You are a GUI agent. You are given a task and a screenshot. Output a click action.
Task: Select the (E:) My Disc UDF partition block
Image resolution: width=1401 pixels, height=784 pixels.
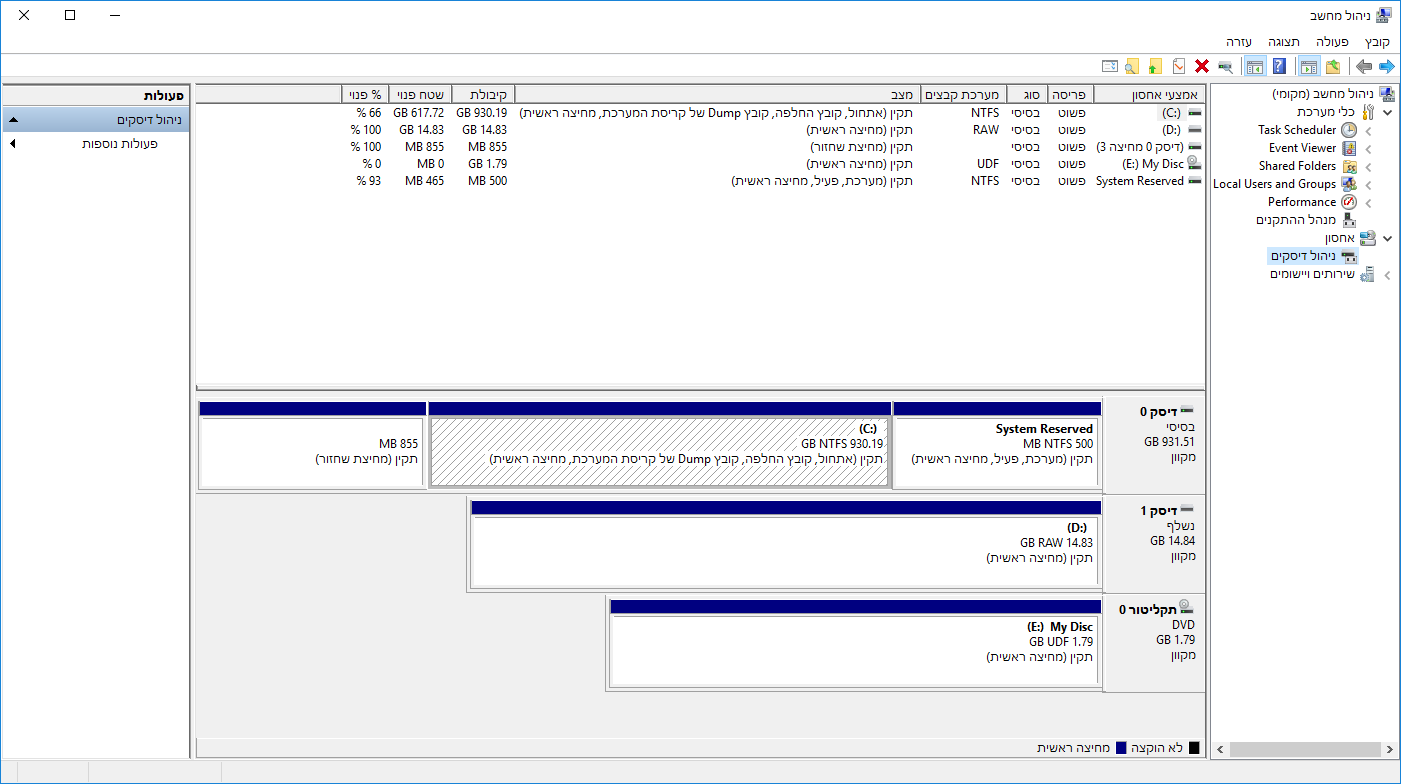[x=854, y=644]
